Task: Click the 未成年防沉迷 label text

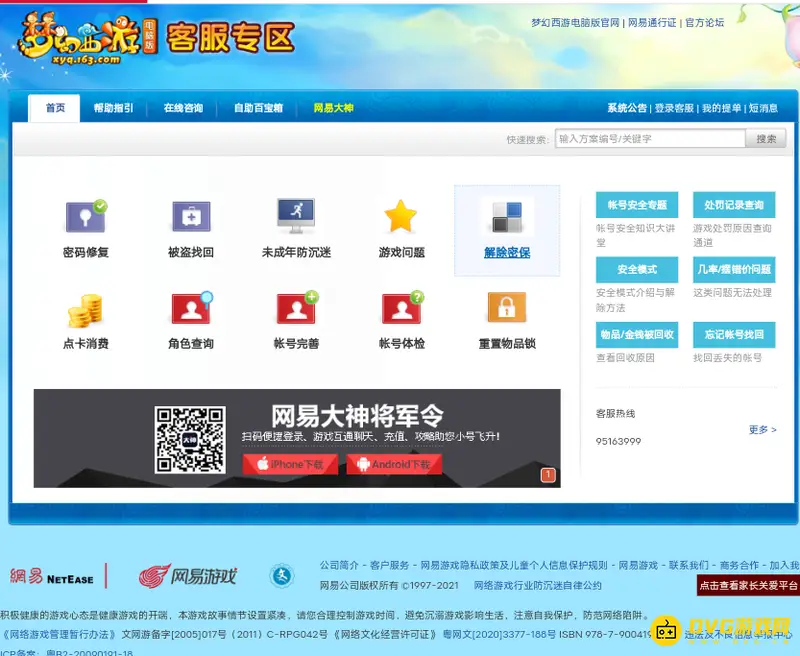Action: coord(296,253)
